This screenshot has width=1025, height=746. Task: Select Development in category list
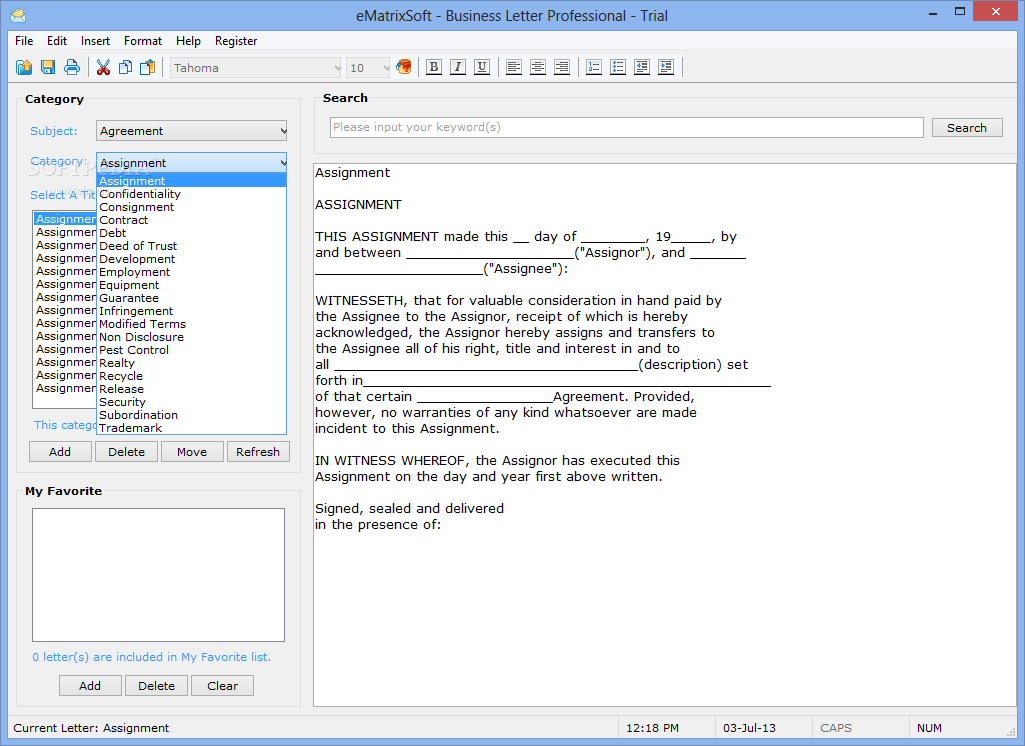(x=192, y=259)
